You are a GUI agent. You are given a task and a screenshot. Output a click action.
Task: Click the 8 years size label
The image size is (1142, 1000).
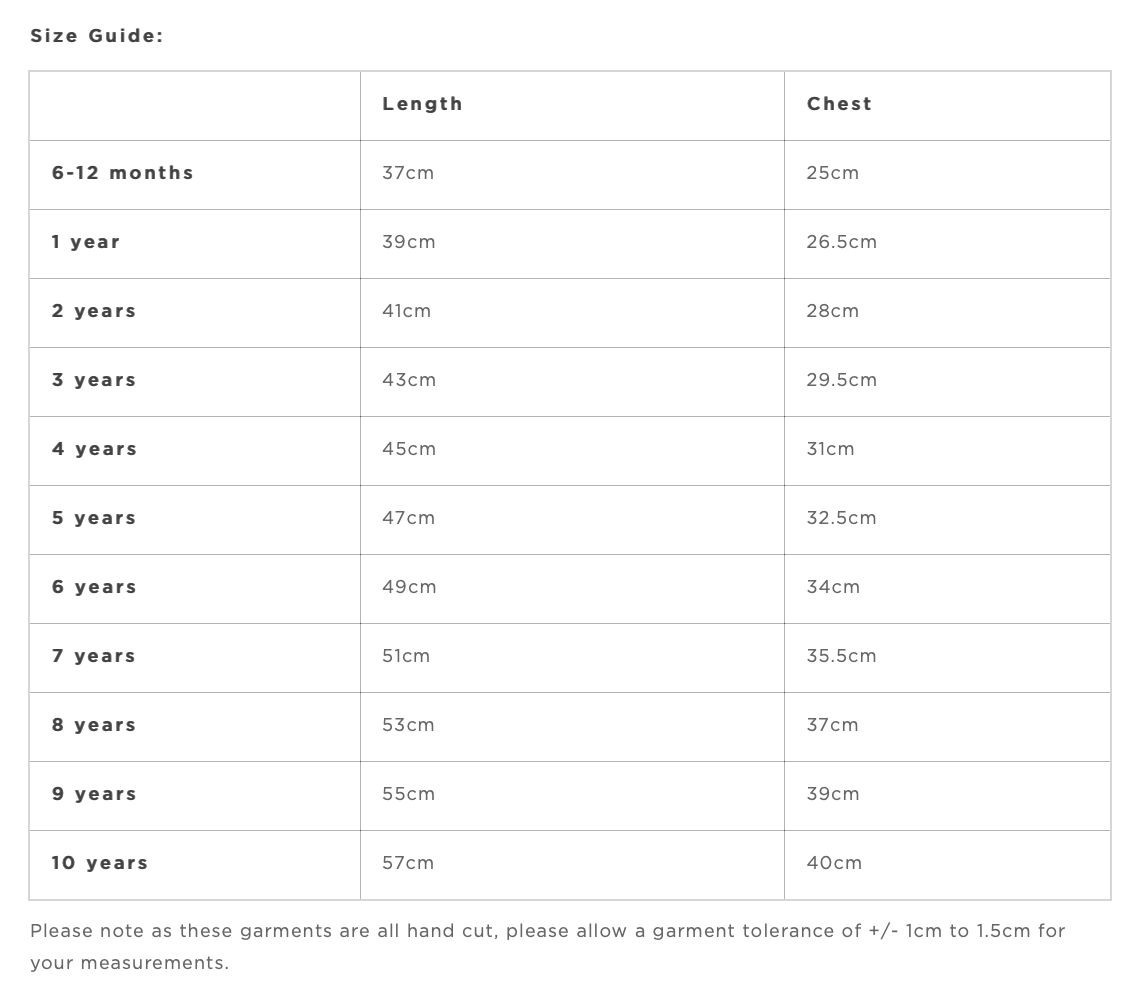click(x=94, y=725)
